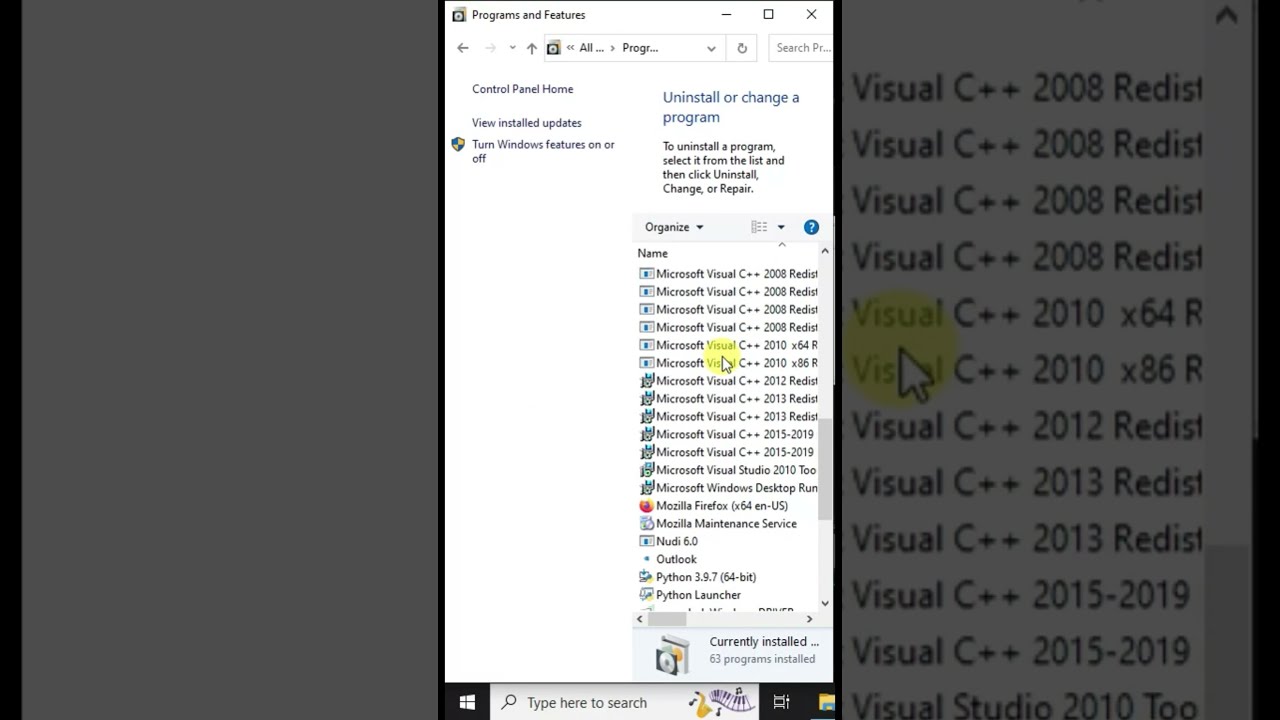Click the All breadcrumb in address bar
Viewport: 1280px width, 720px height.
[x=591, y=48]
